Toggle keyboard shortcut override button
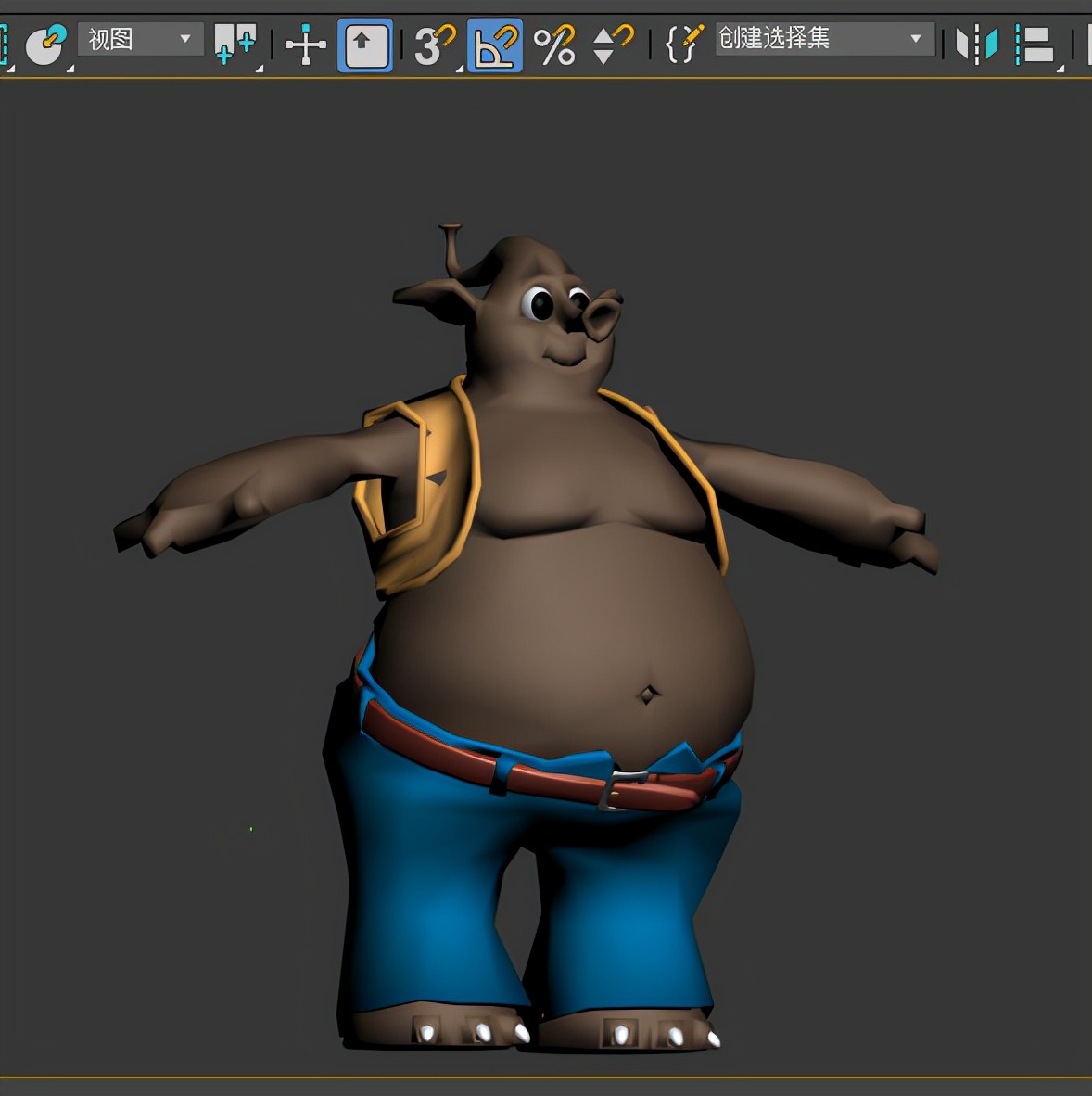 pos(365,45)
